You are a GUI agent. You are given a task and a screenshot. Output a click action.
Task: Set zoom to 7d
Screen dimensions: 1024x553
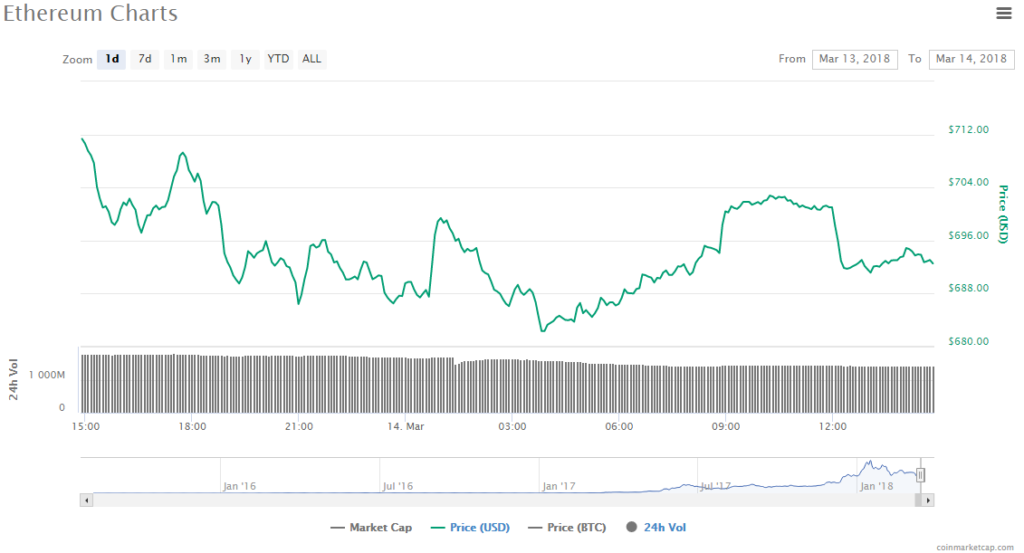145,59
